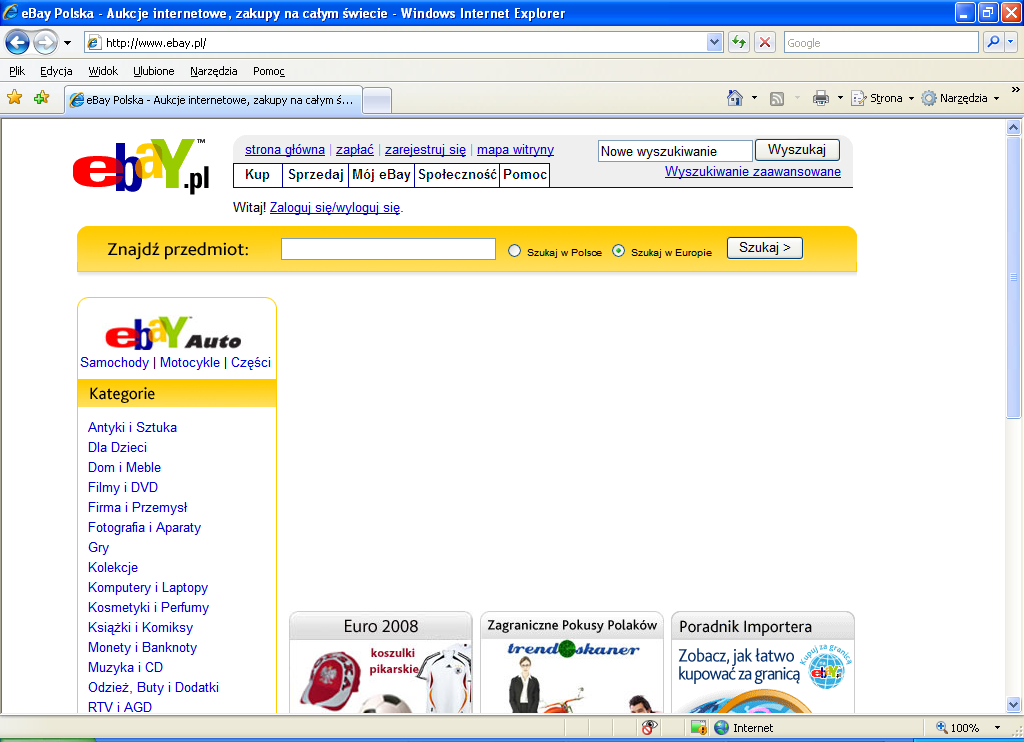Open the Plik menu
The width and height of the screenshot is (1024, 742).
coord(17,71)
